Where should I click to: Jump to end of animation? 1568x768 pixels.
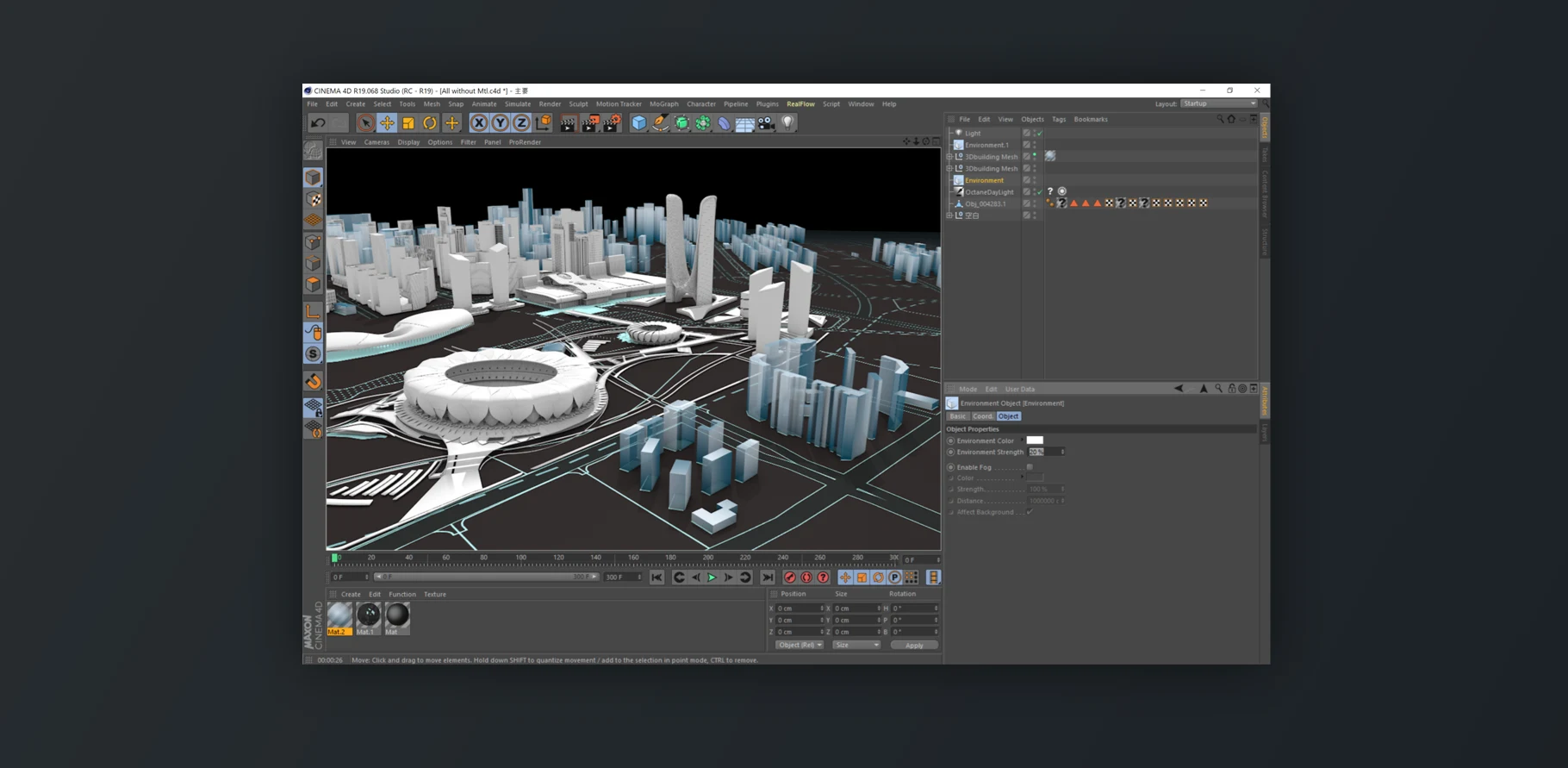pos(768,578)
